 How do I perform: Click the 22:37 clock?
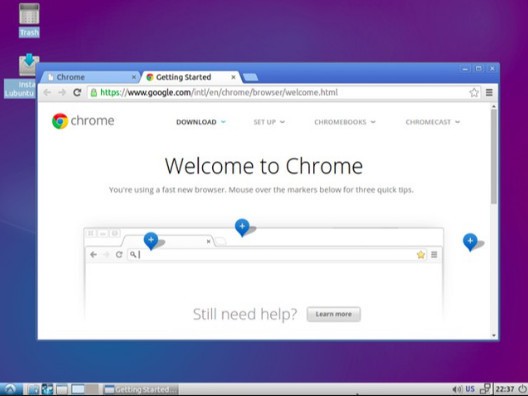point(505,390)
